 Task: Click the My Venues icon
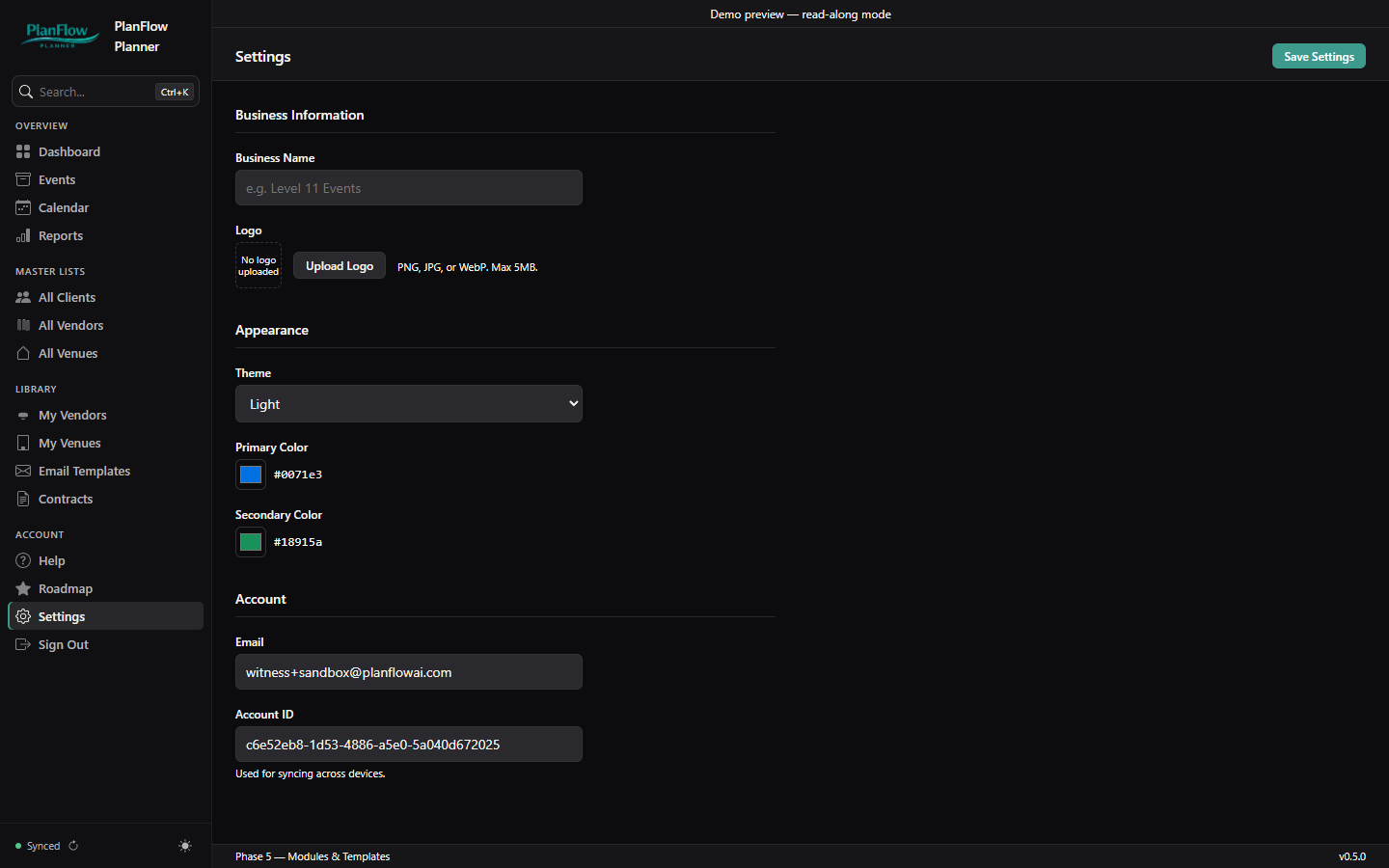23,443
